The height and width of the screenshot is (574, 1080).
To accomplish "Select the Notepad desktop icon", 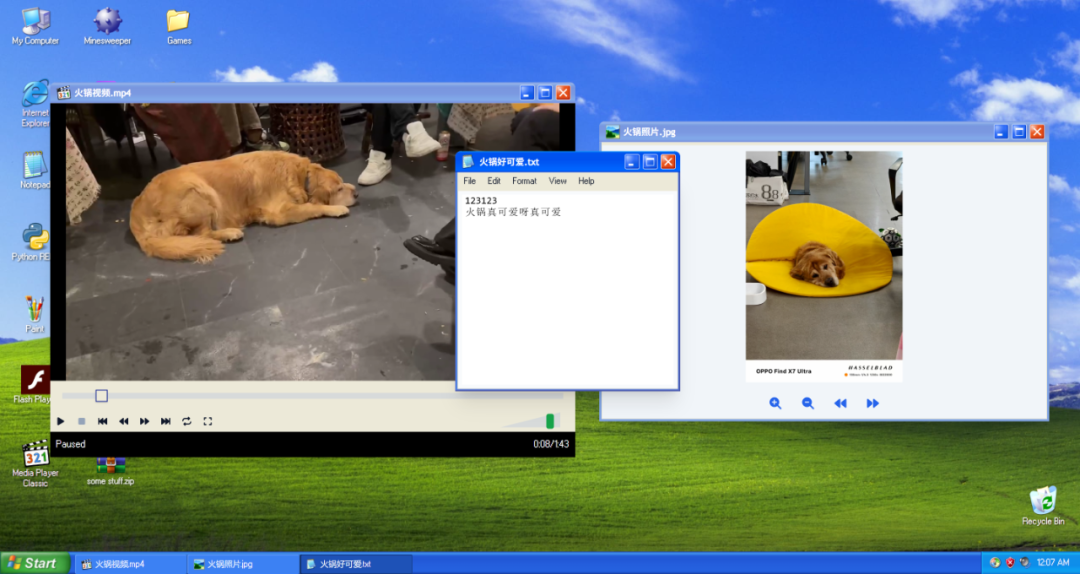I will [34, 170].
